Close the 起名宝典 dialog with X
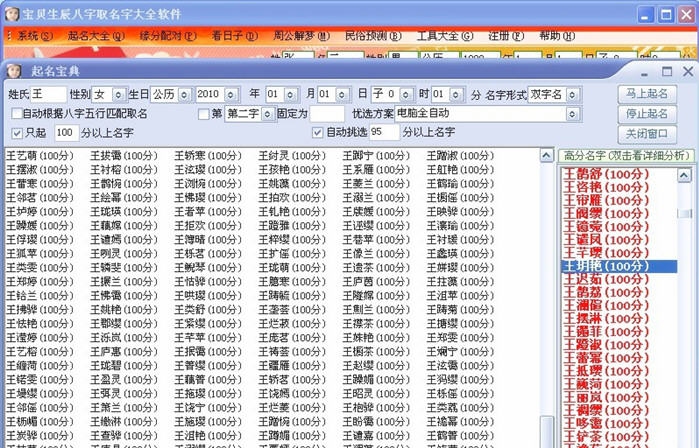Screen dimensions: 699x448 [x=687, y=72]
